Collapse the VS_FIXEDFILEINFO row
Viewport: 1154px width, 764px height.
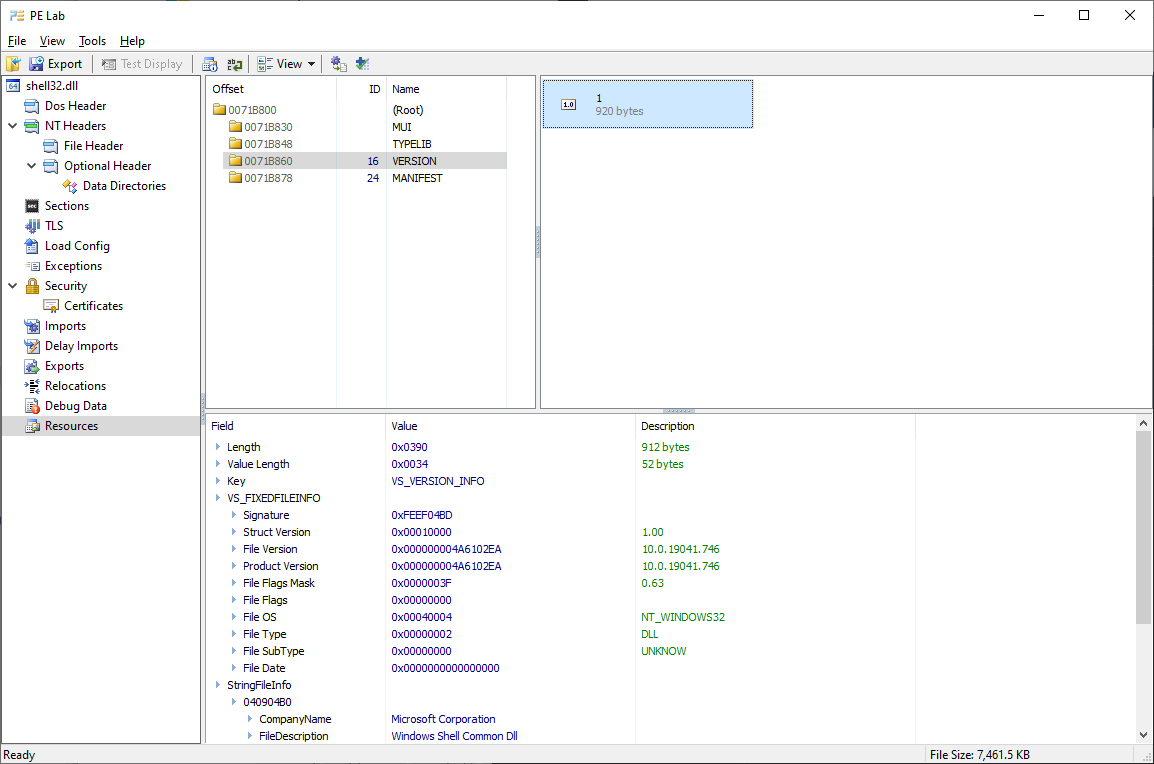[x=218, y=498]
